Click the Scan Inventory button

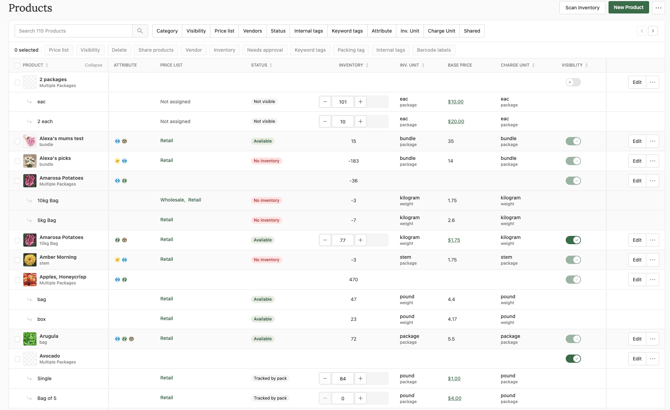tap(582, 7)
